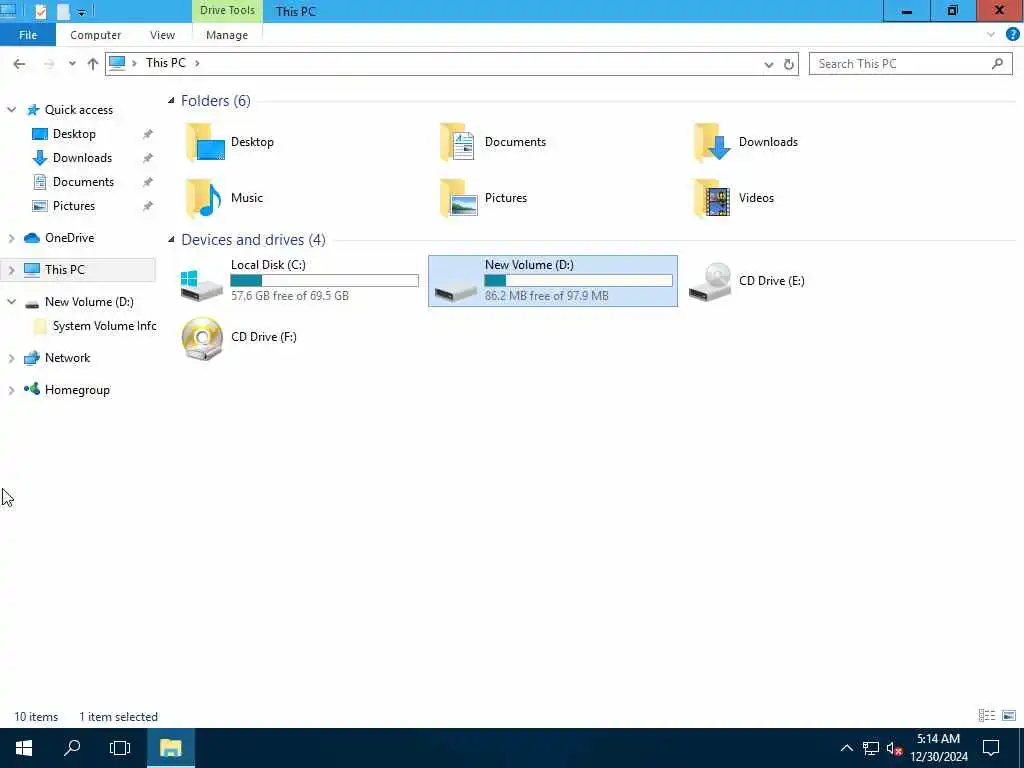Click the New folder quick access toolbar icon
Screen dimensions: 1024x768
click(63, 11)
